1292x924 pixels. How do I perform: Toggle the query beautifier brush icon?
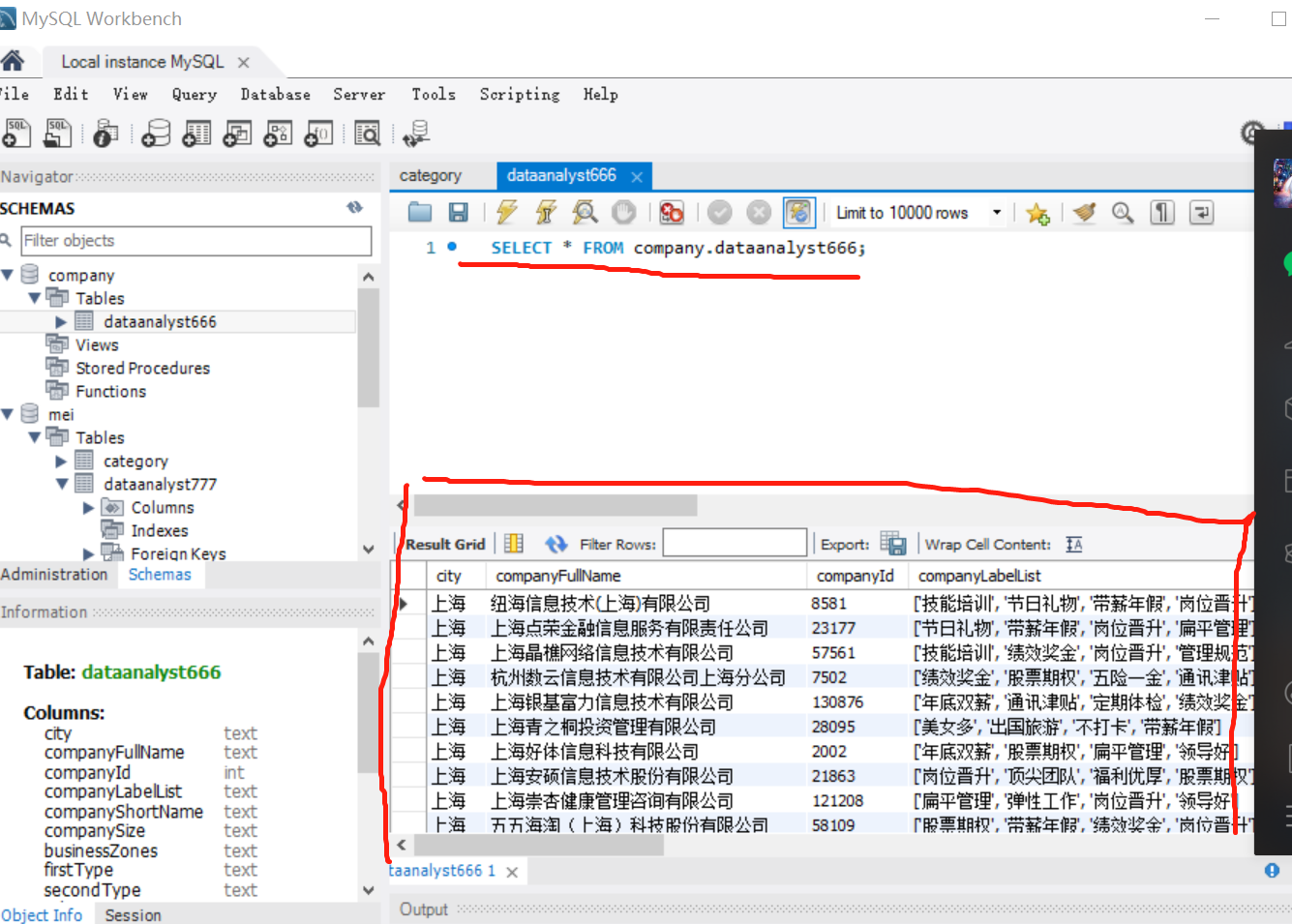click(1083, 212)
